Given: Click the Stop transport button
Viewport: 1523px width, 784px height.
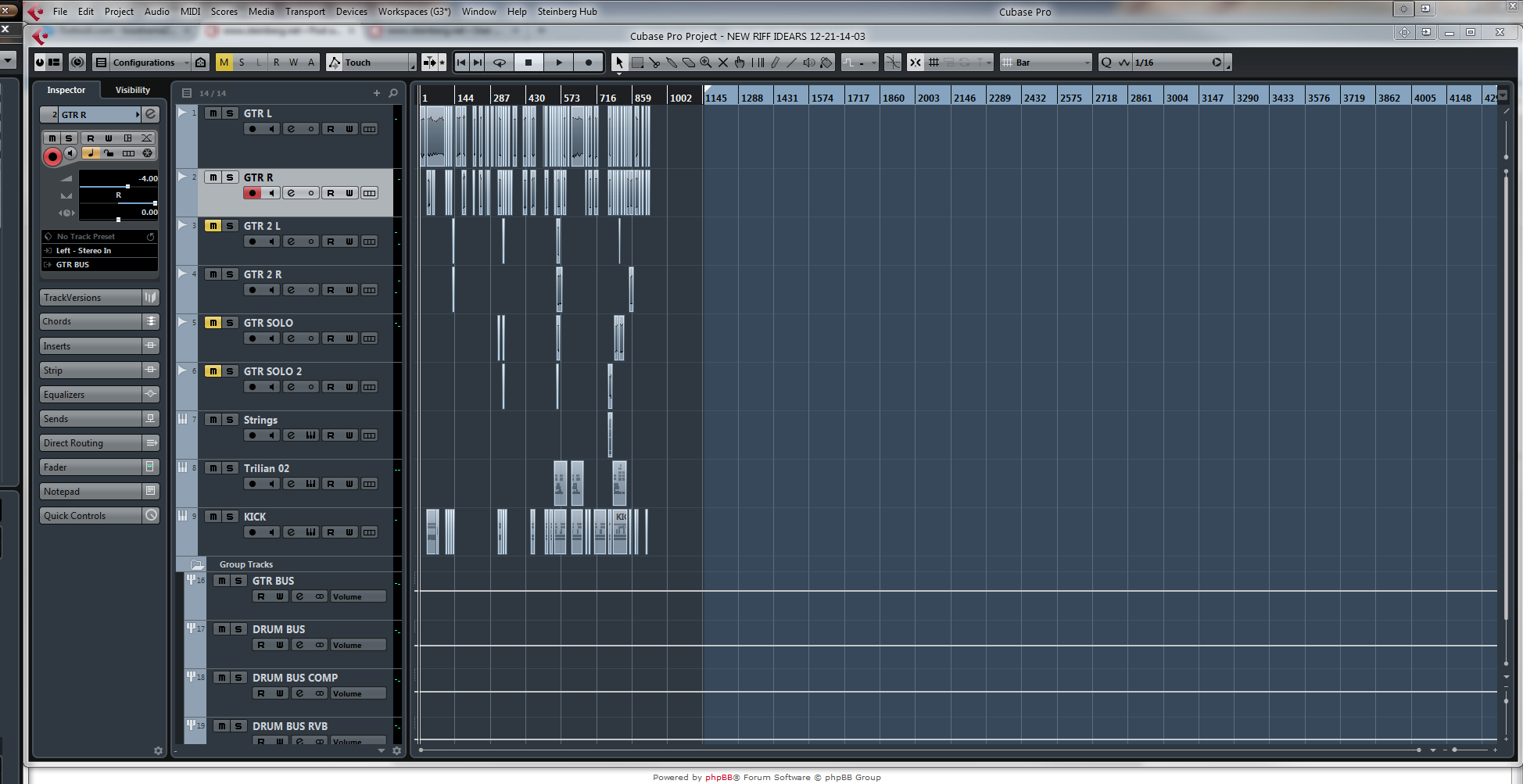Looking at the screenshot, I should pos(529,63).
